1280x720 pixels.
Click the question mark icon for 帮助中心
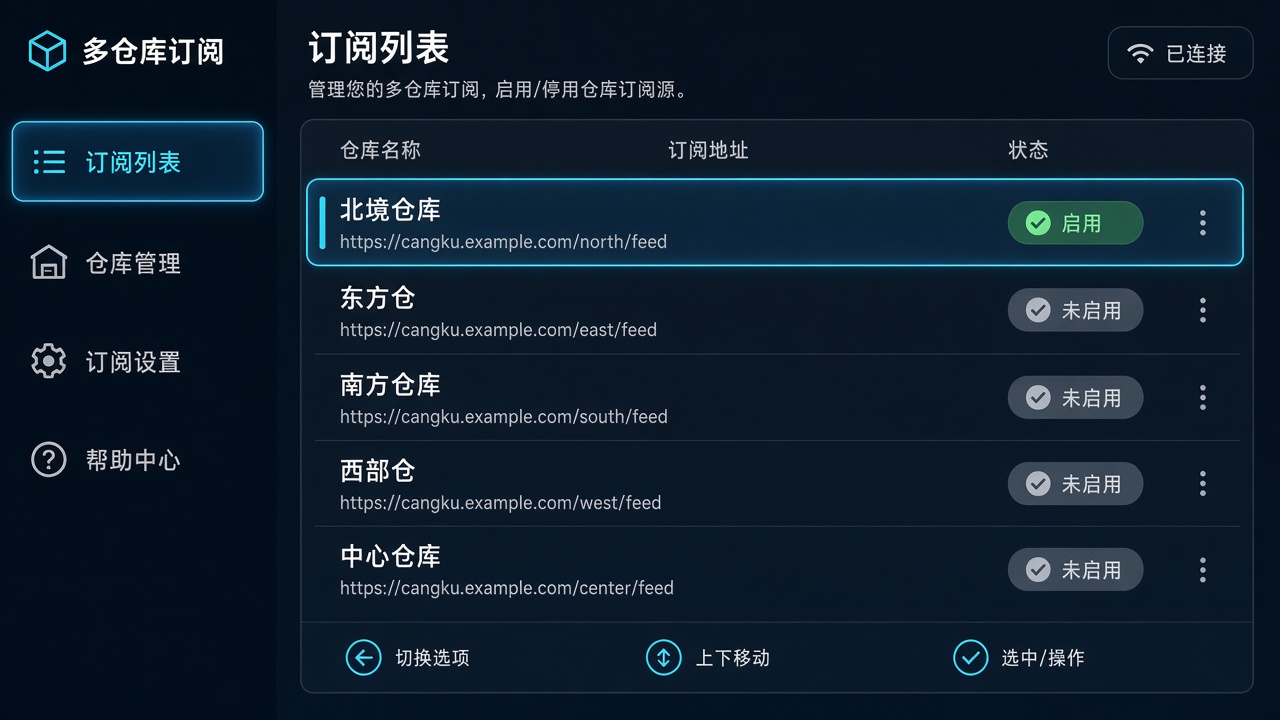click(x=49, y=460)
